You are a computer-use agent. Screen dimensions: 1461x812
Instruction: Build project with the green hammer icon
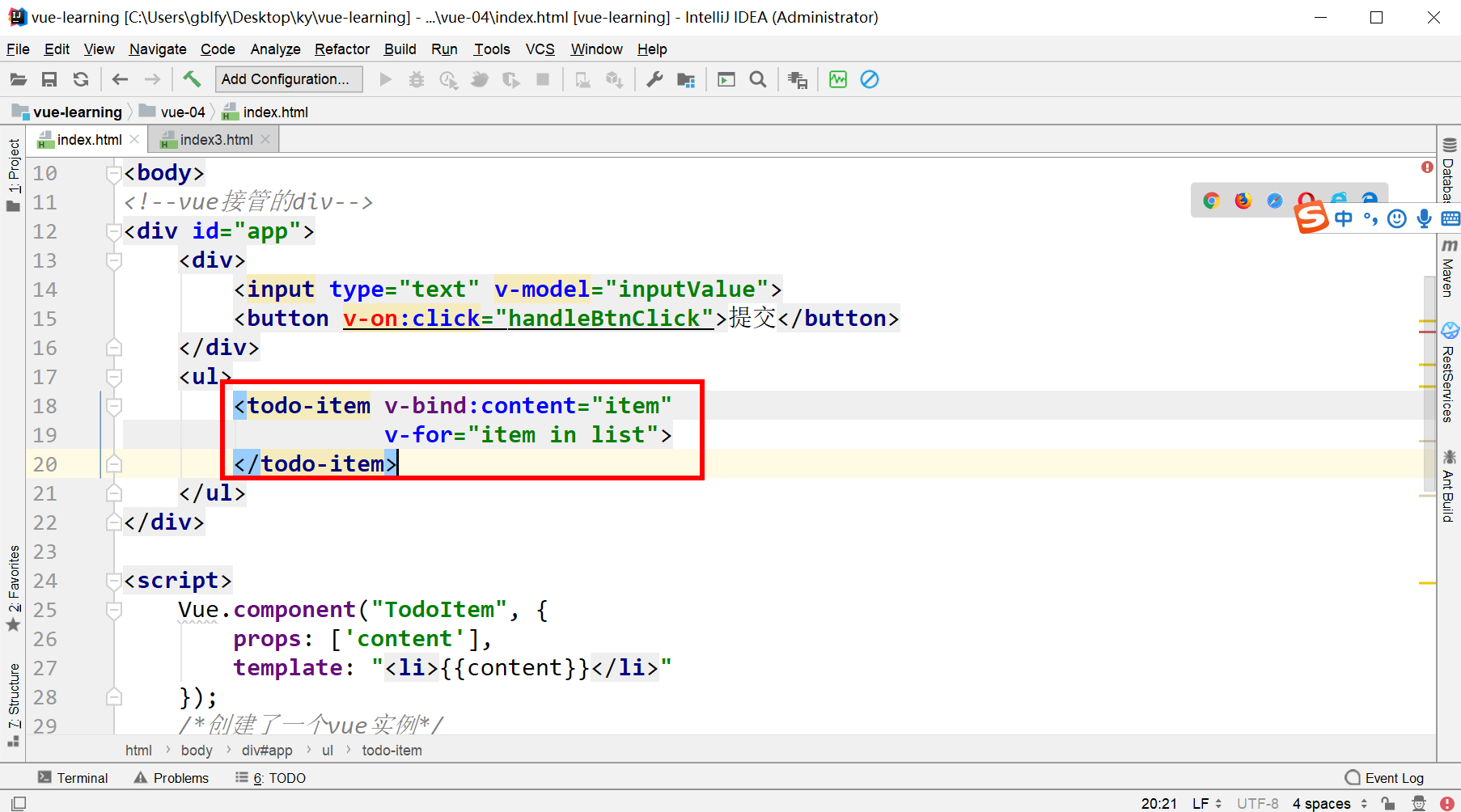point(192,78)
